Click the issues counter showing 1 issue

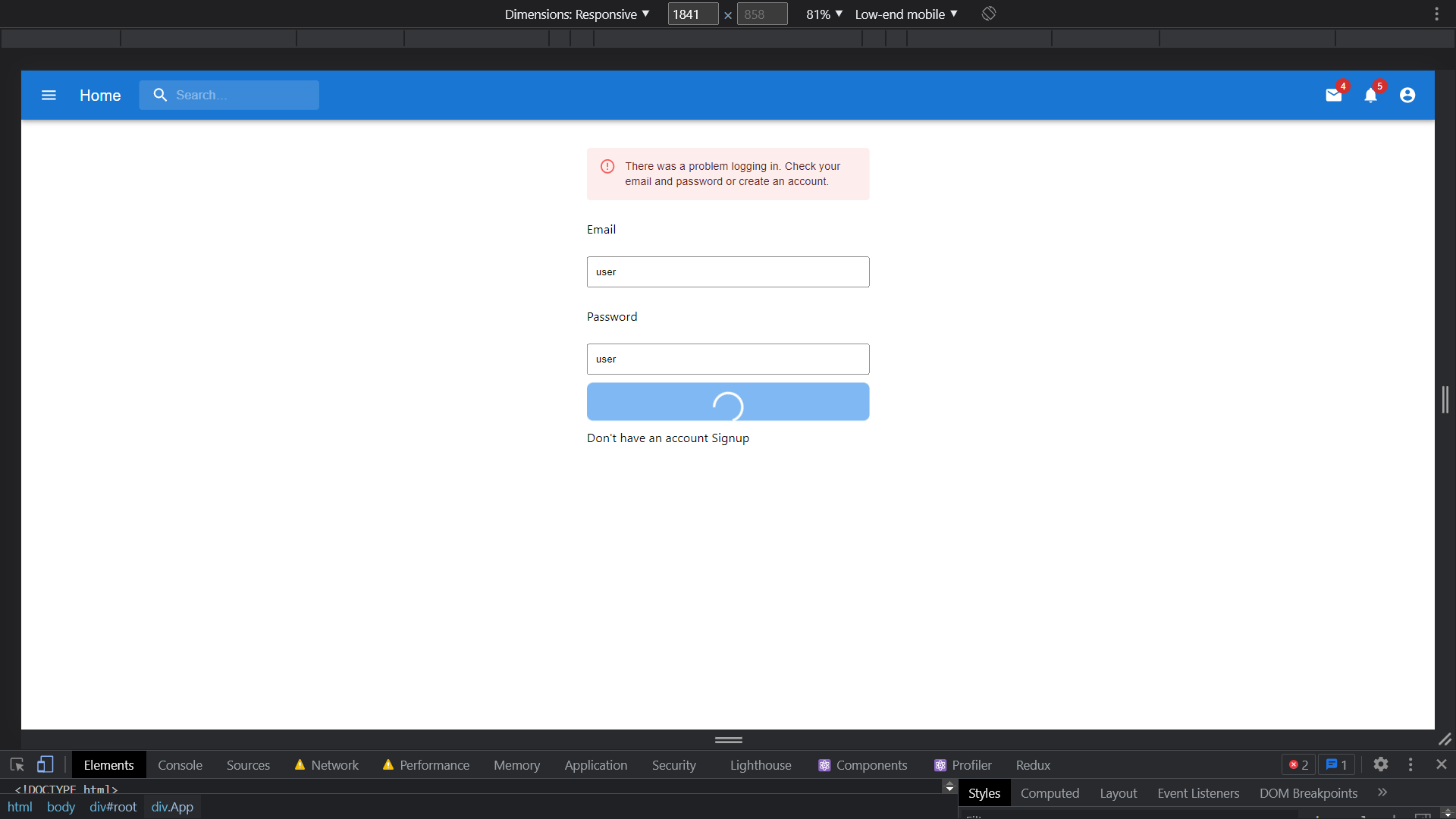1336,764
